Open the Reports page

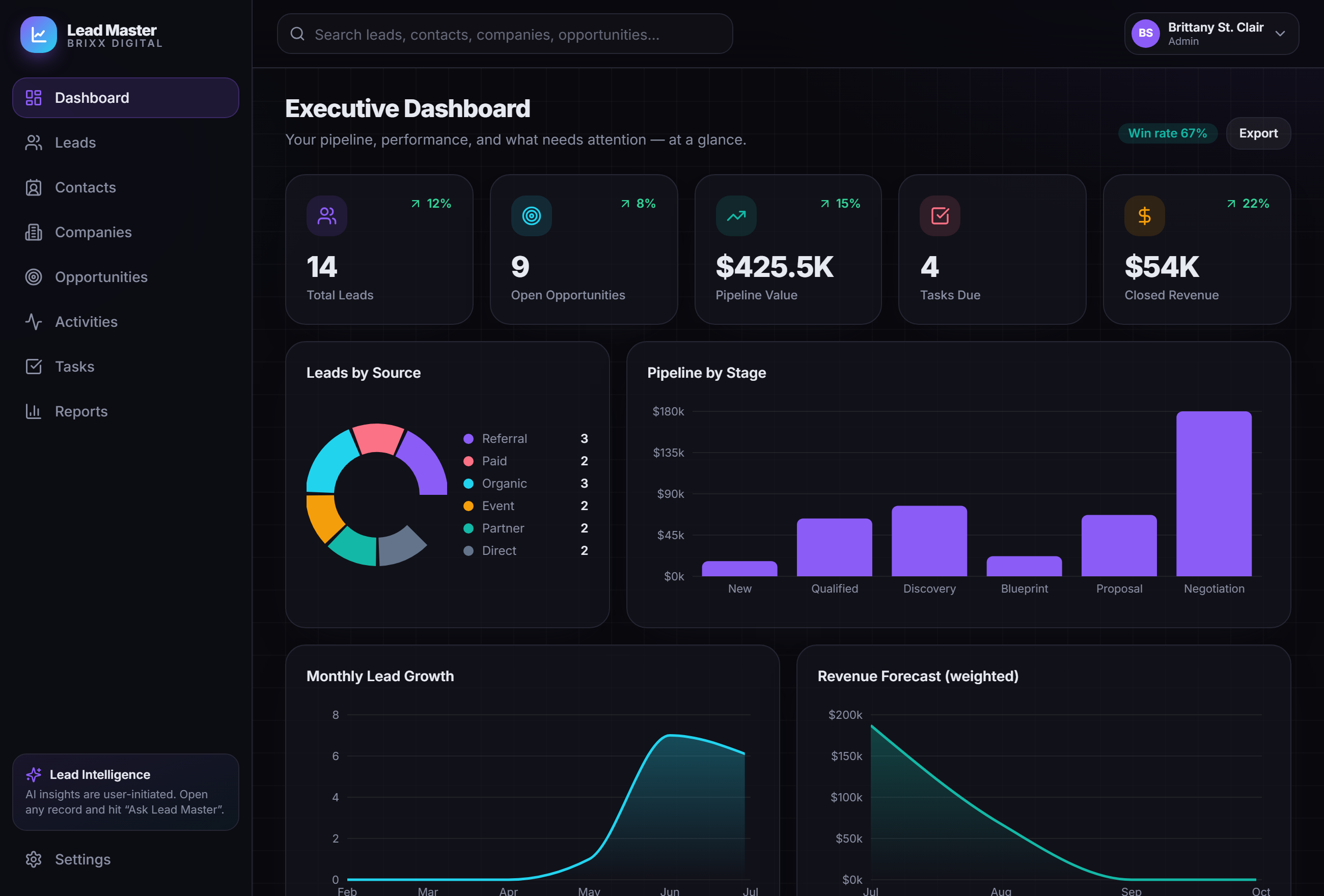pos(125,411)
